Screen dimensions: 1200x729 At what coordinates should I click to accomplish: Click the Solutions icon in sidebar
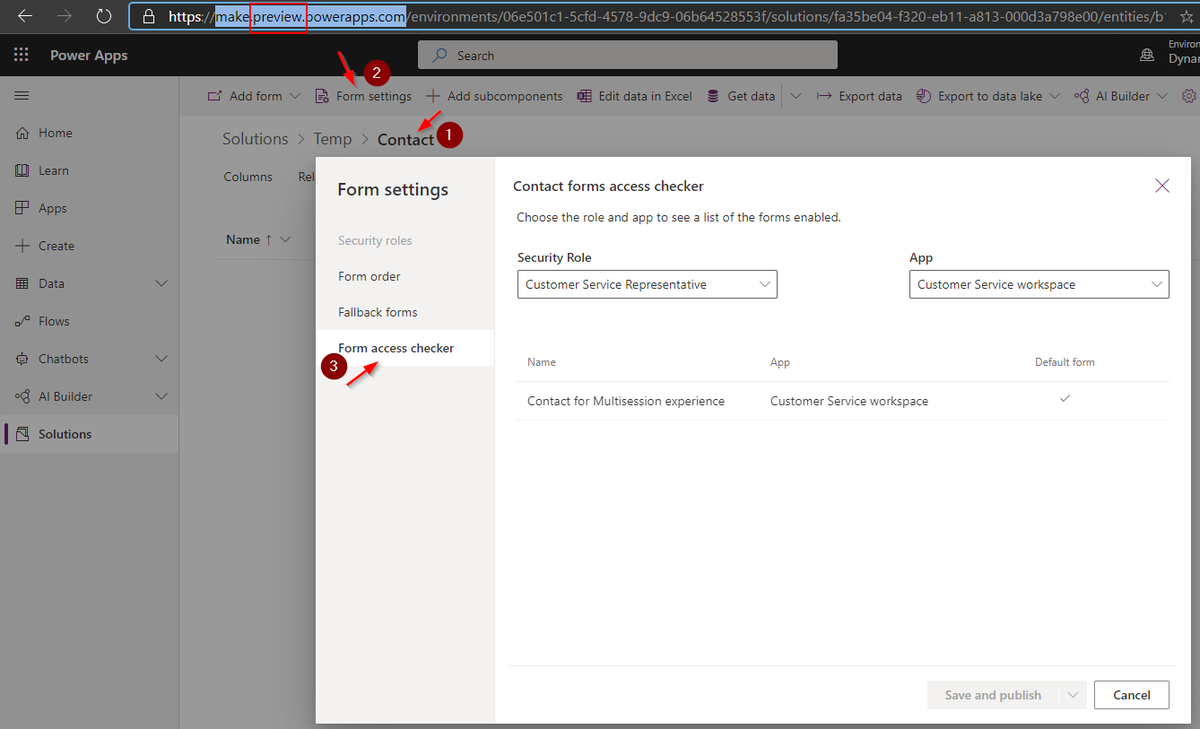click(22, 434)
